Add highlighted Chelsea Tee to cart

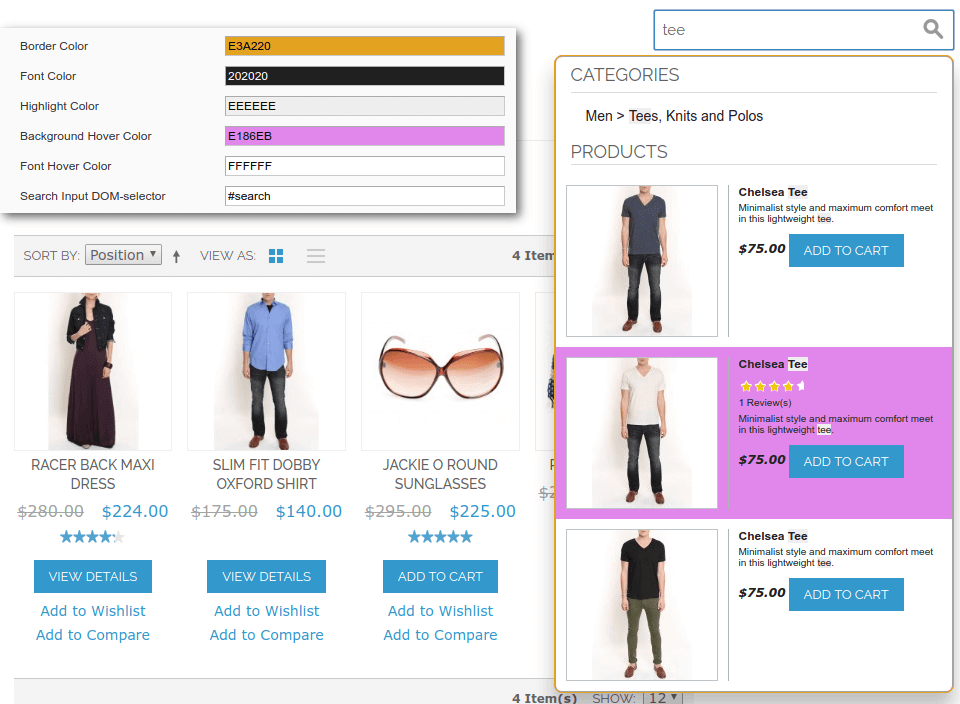[x=846, y=461]
